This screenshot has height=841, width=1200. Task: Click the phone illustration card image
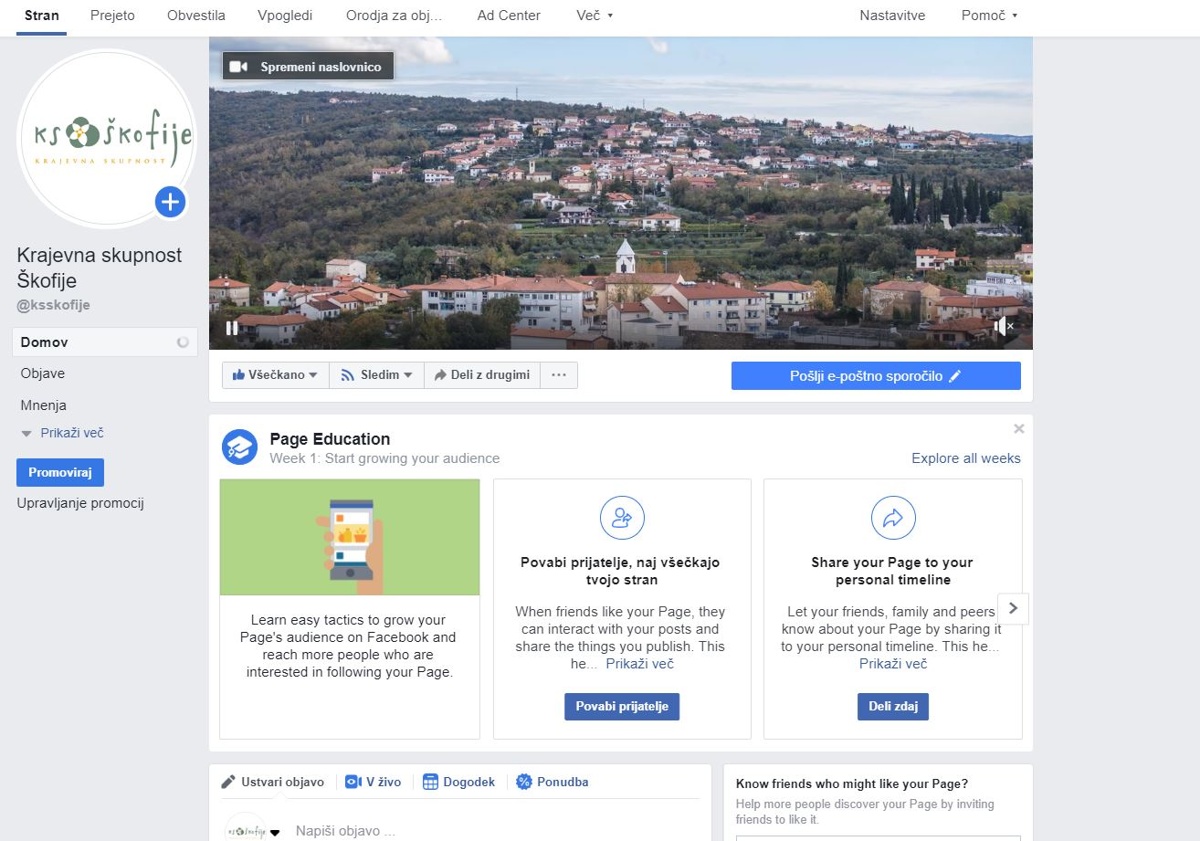[x=350, y=537]
